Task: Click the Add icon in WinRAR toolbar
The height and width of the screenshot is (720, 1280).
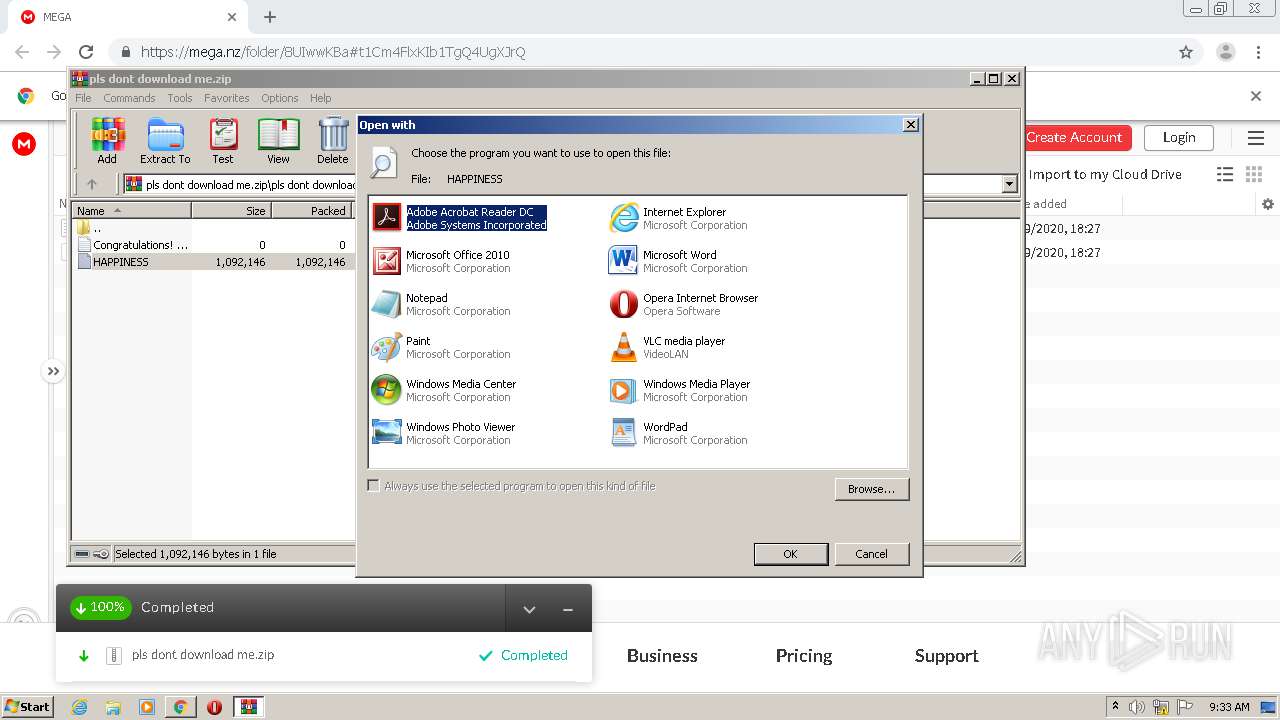Action: coord(107,140)
